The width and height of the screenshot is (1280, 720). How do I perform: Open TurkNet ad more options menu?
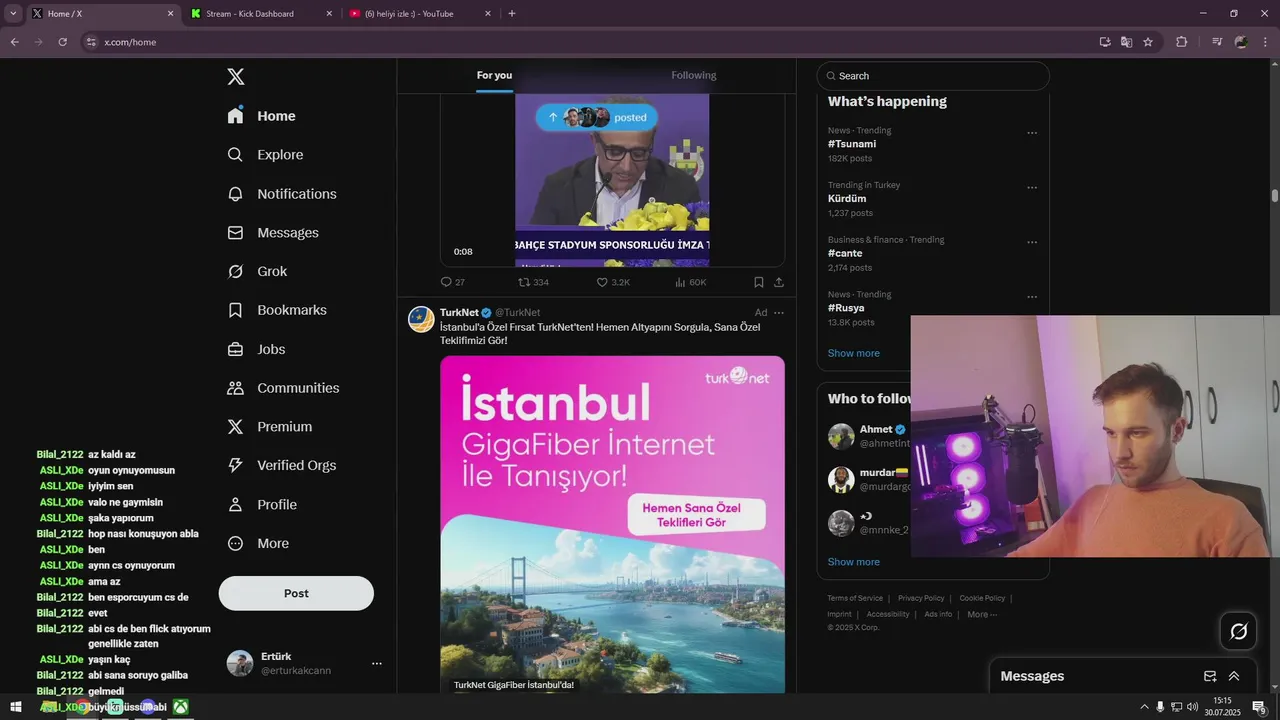779,313
